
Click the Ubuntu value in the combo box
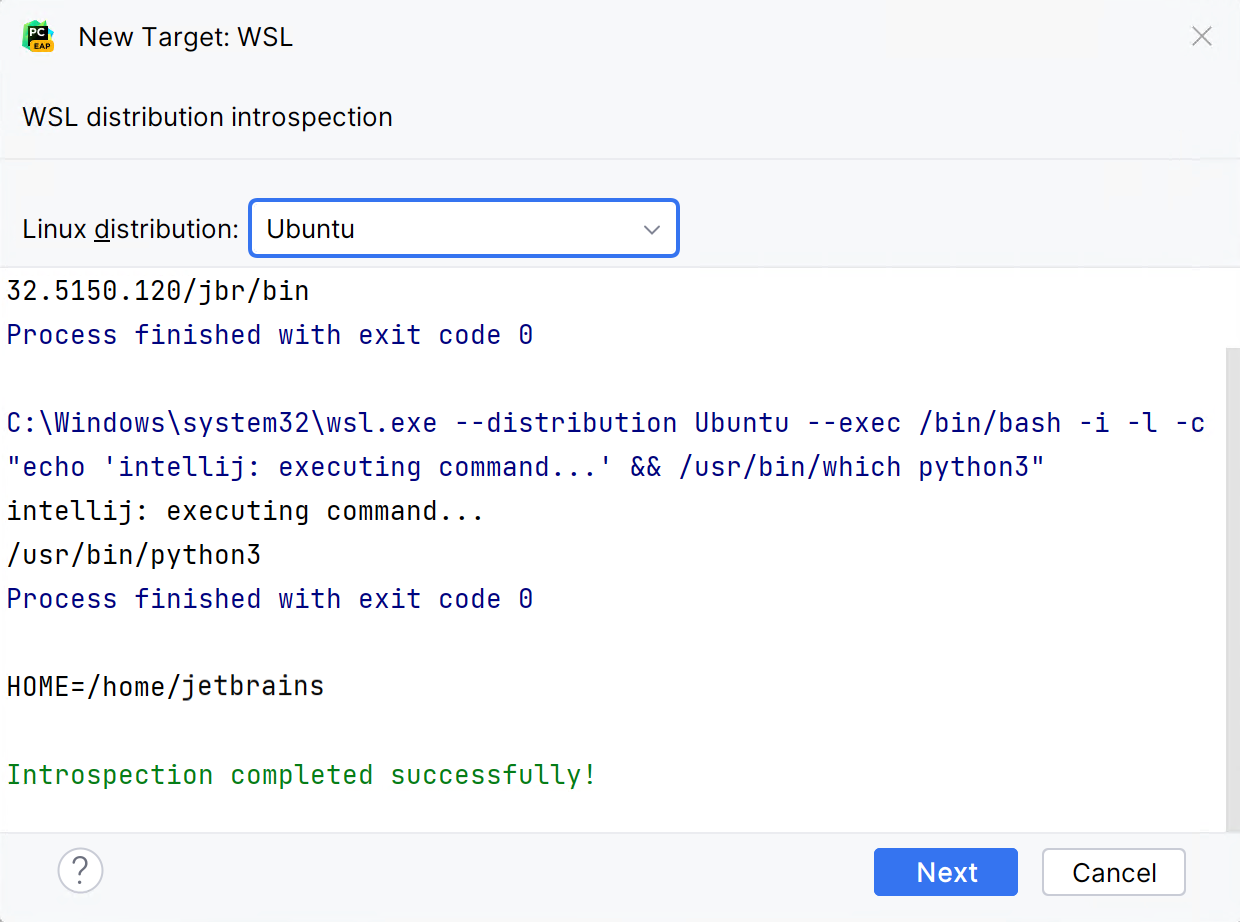(310, 229)
